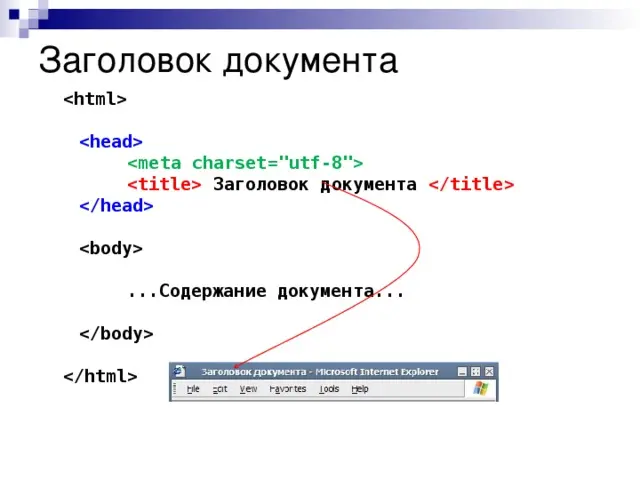Click the Internet Explorer window title text
The image size is (640, 480).
[320, 372]
